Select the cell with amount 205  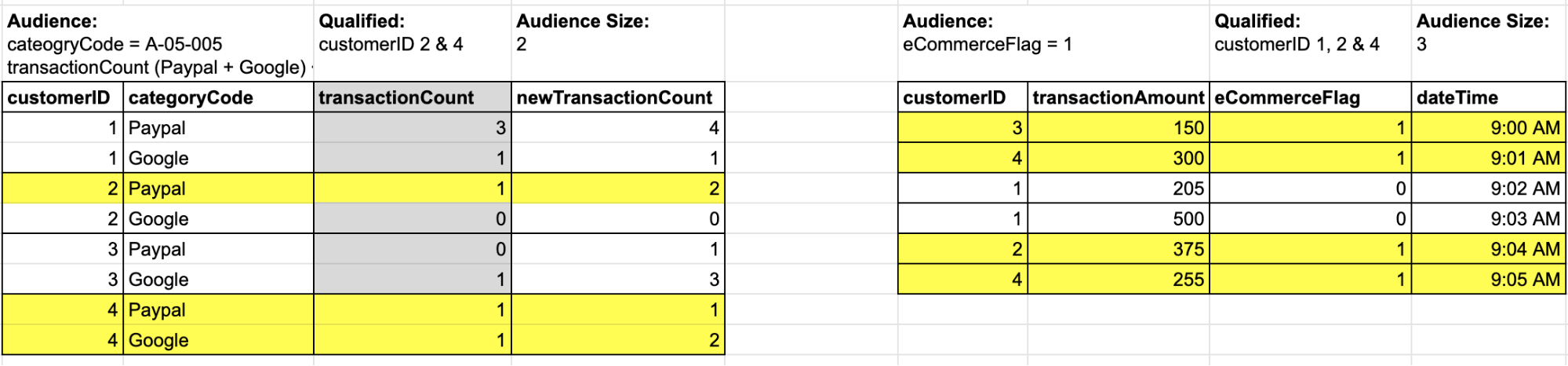1118,188
